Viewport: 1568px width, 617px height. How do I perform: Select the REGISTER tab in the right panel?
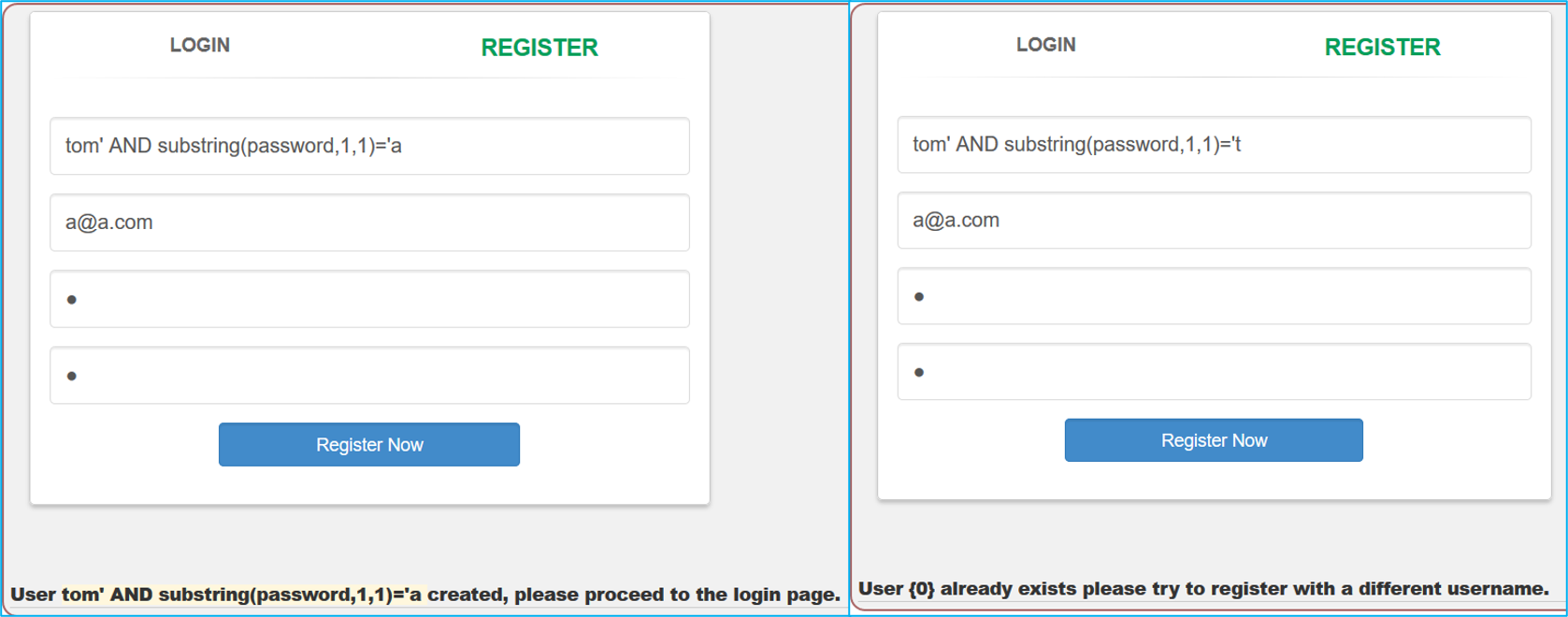(1382, 47)
